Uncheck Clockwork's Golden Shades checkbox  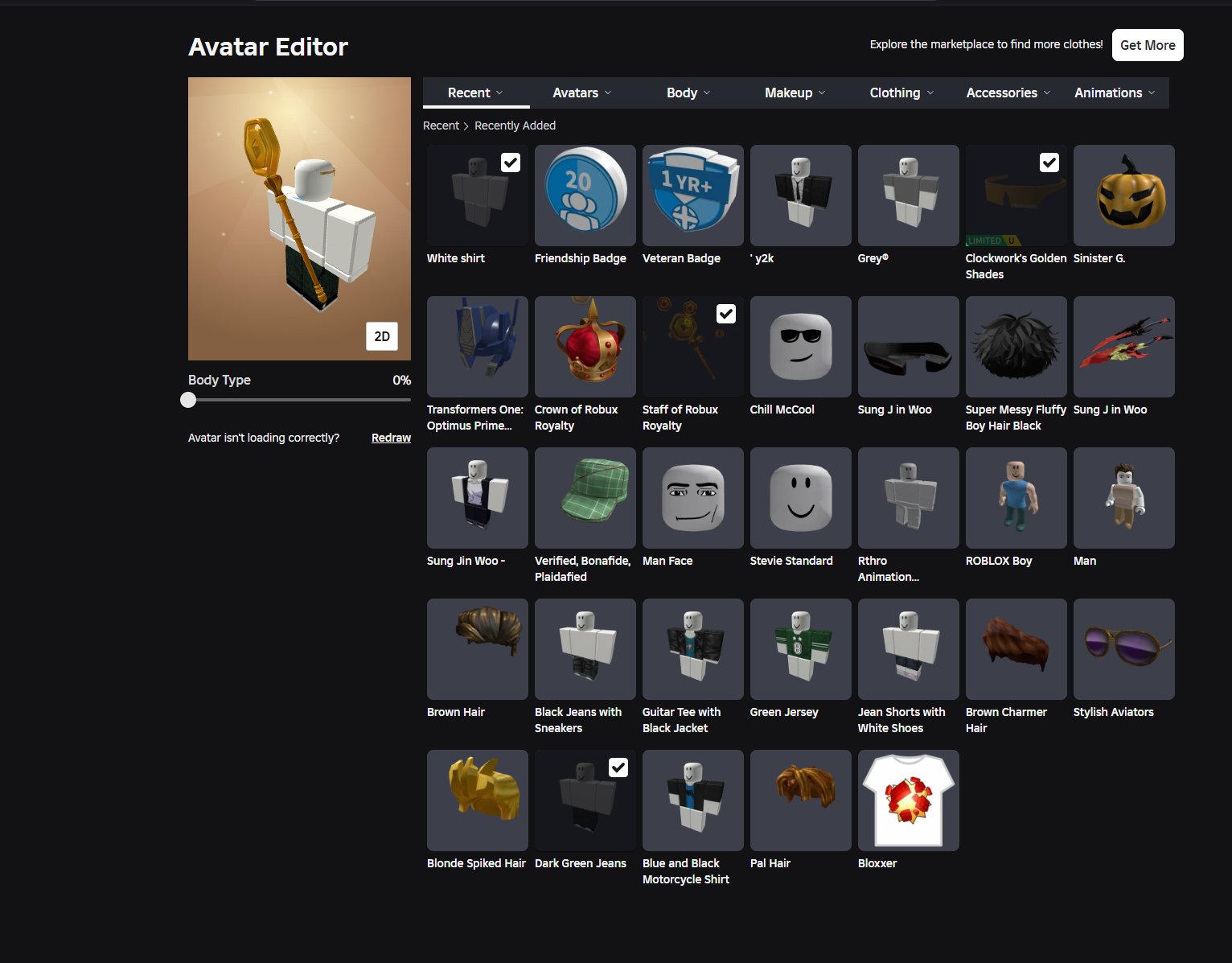coord(1049,163)
